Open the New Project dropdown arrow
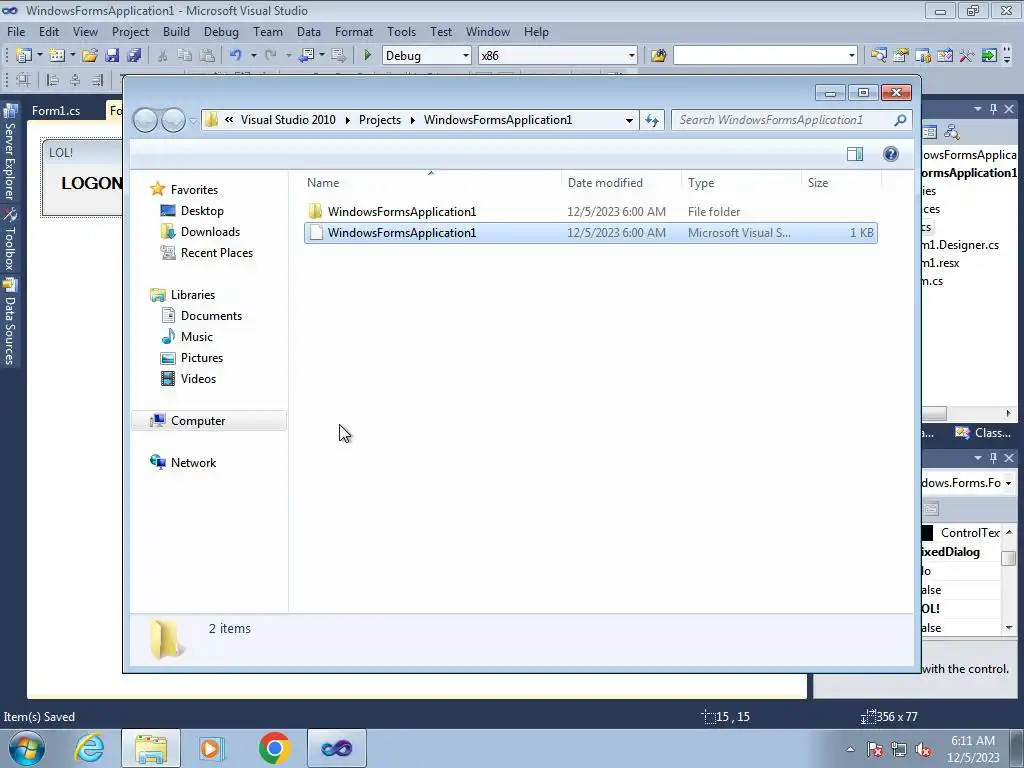Viewport: 1024px width, 768px height. point(39,56)
